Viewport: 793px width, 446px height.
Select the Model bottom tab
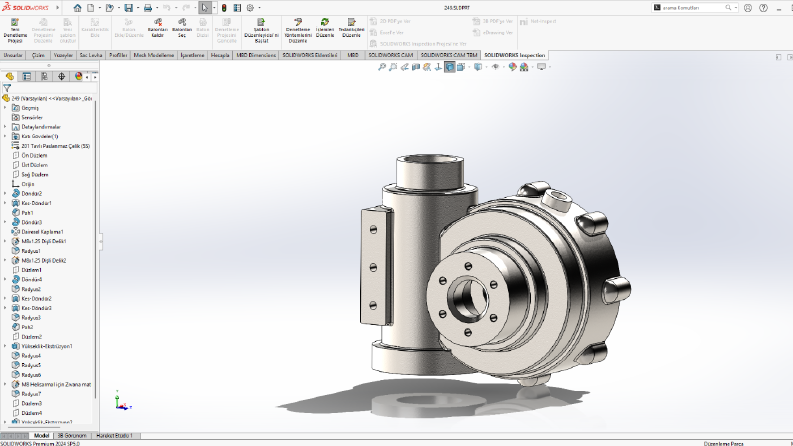click(41, 435)
